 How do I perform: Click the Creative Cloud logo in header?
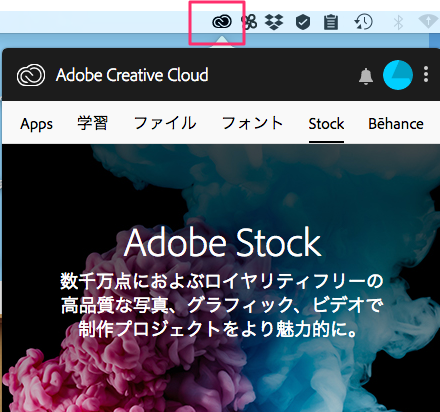click(31, 75)
